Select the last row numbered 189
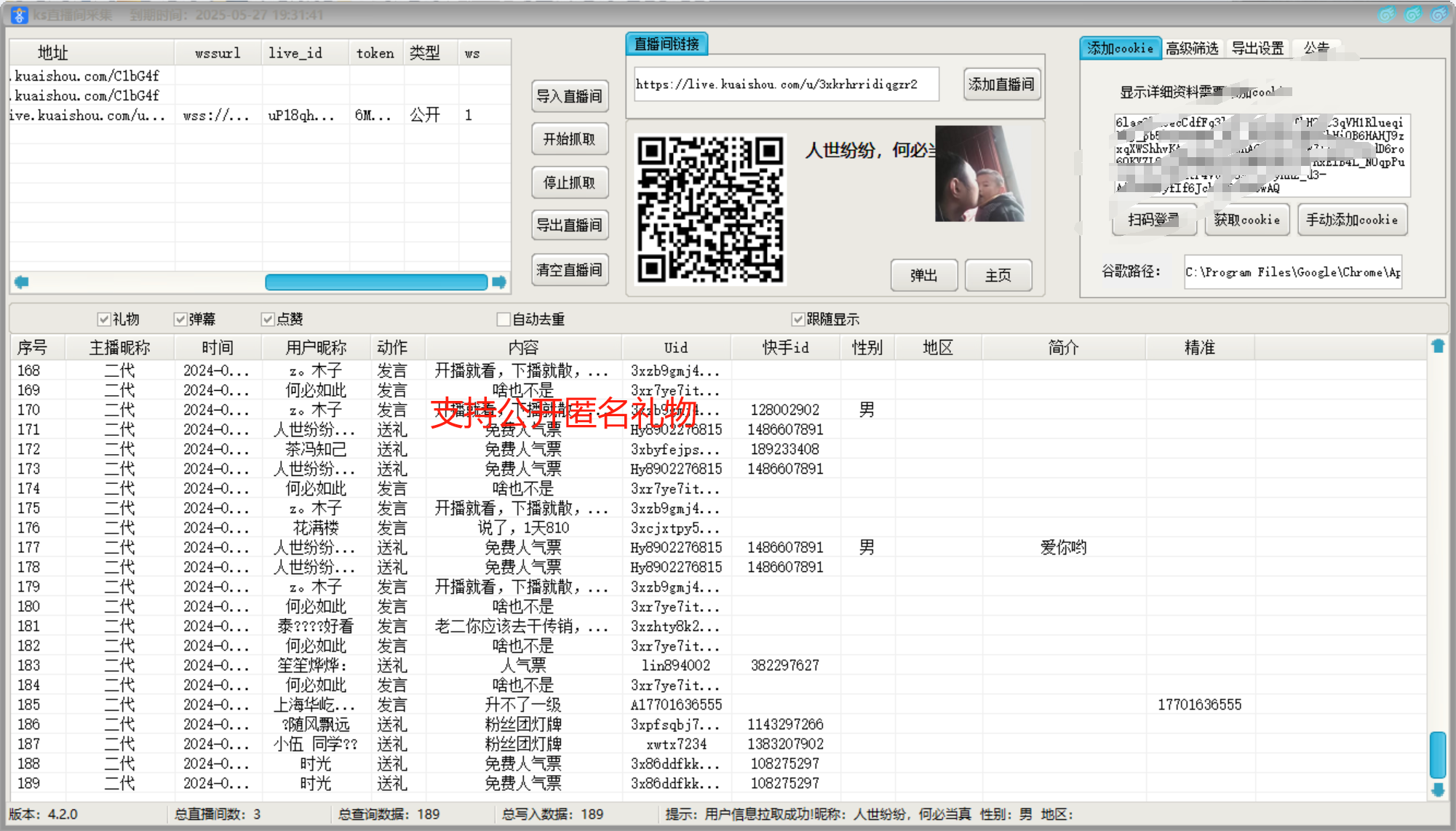Image resolution: width=1456 pixels, height=831 pixels. tap(717, 783)
